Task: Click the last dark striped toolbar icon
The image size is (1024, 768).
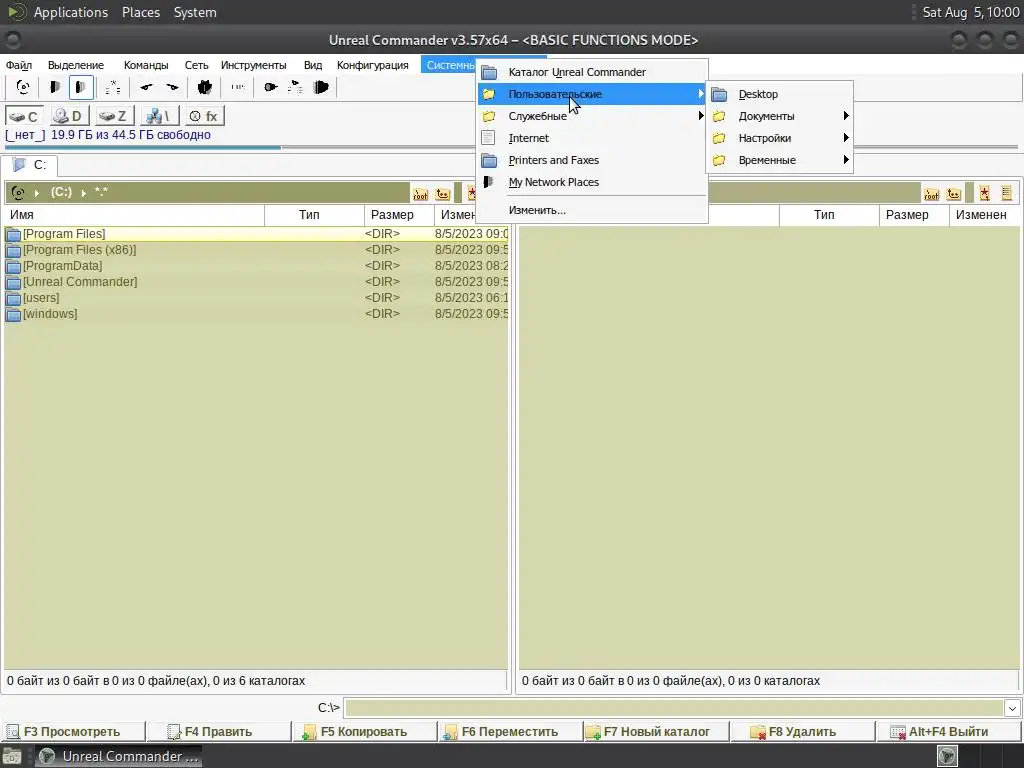Action: click(x=321, y=87)
